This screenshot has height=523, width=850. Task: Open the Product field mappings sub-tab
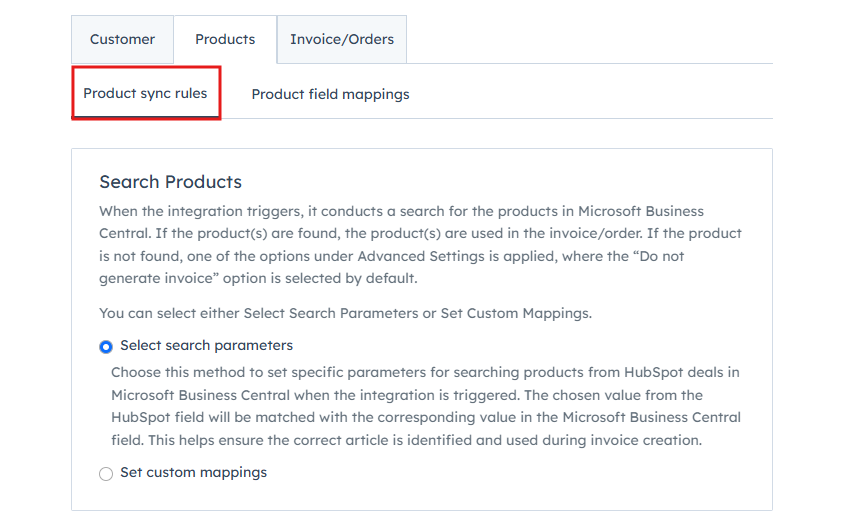click(330, 94)
